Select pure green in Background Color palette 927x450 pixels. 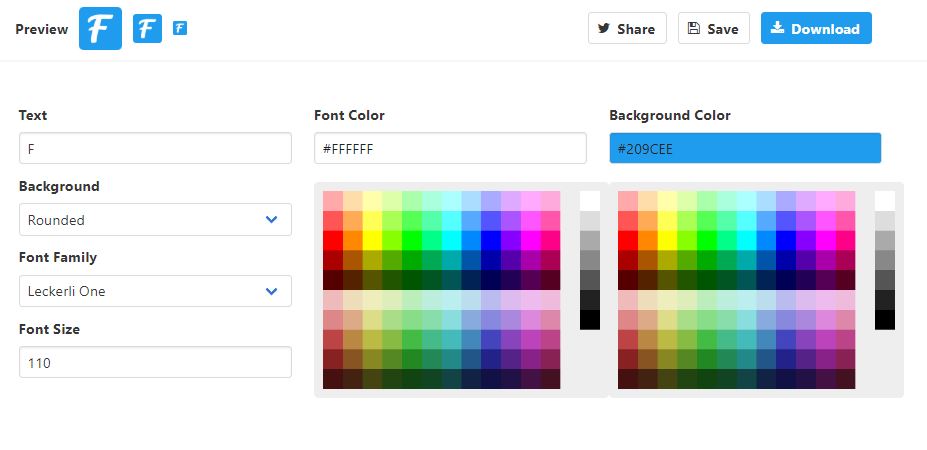707,240
